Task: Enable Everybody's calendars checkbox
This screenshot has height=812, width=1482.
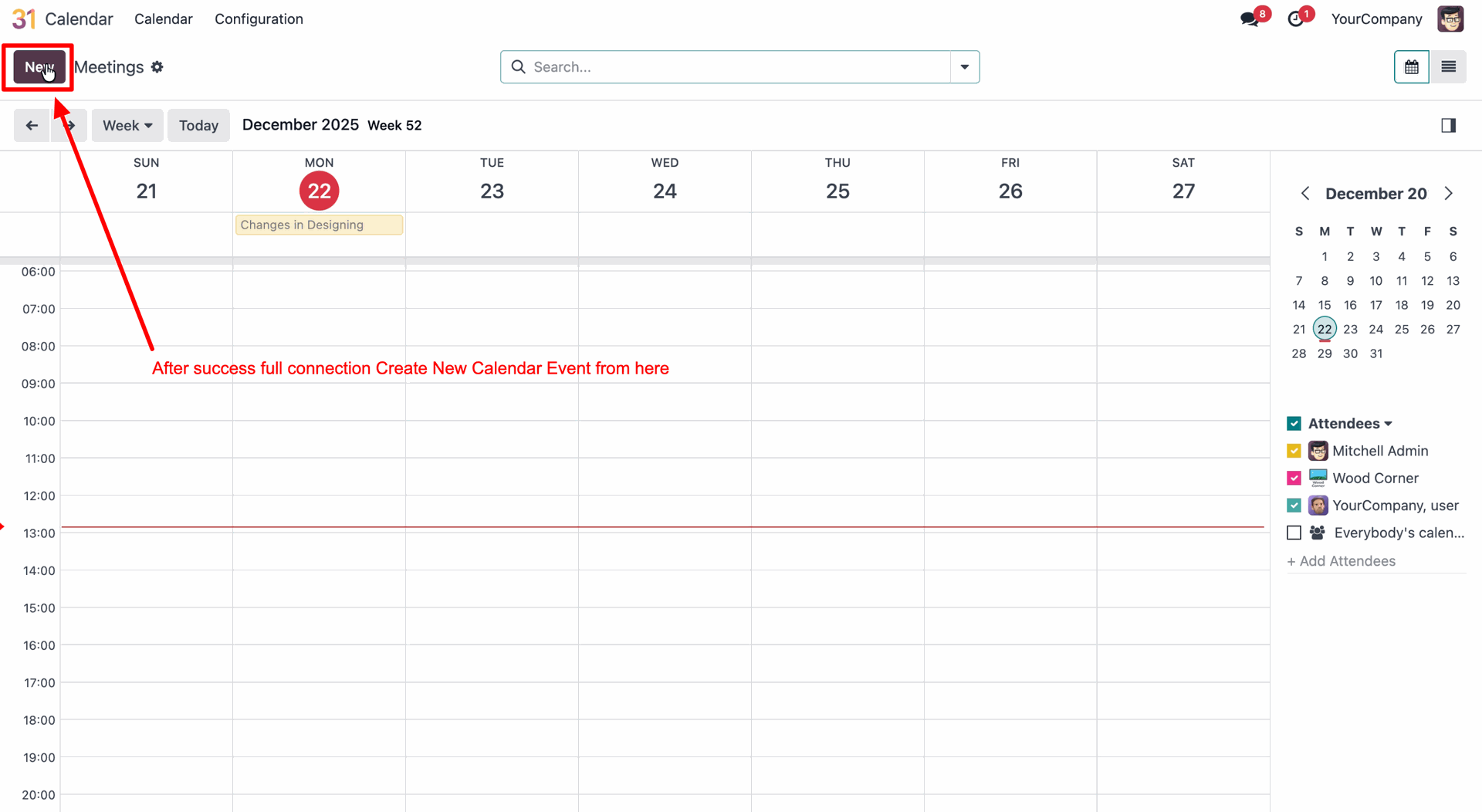Action: [1294, 533]
